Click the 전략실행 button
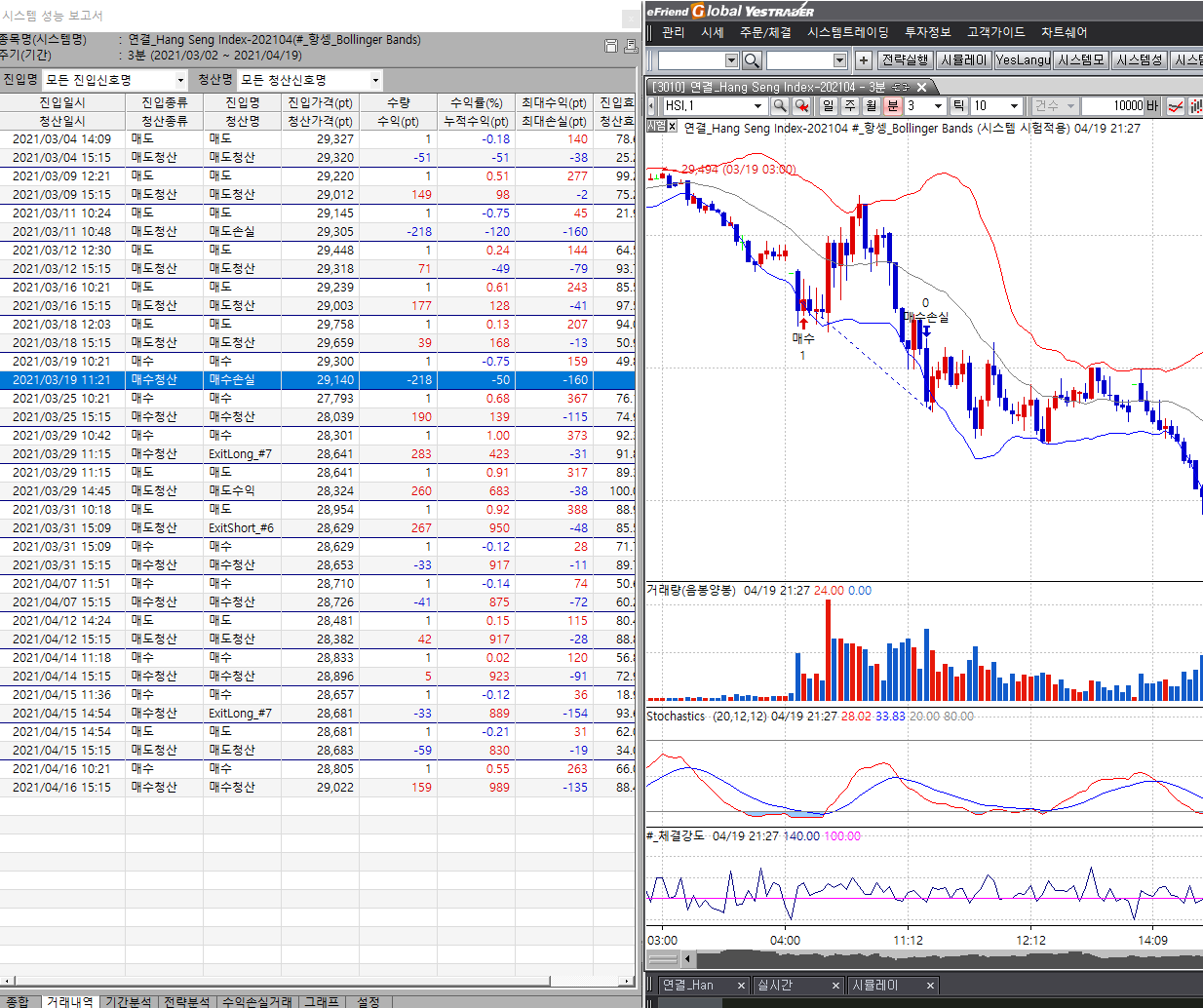The width and height of the screenshot is (1203, 1008). (905, 60)
